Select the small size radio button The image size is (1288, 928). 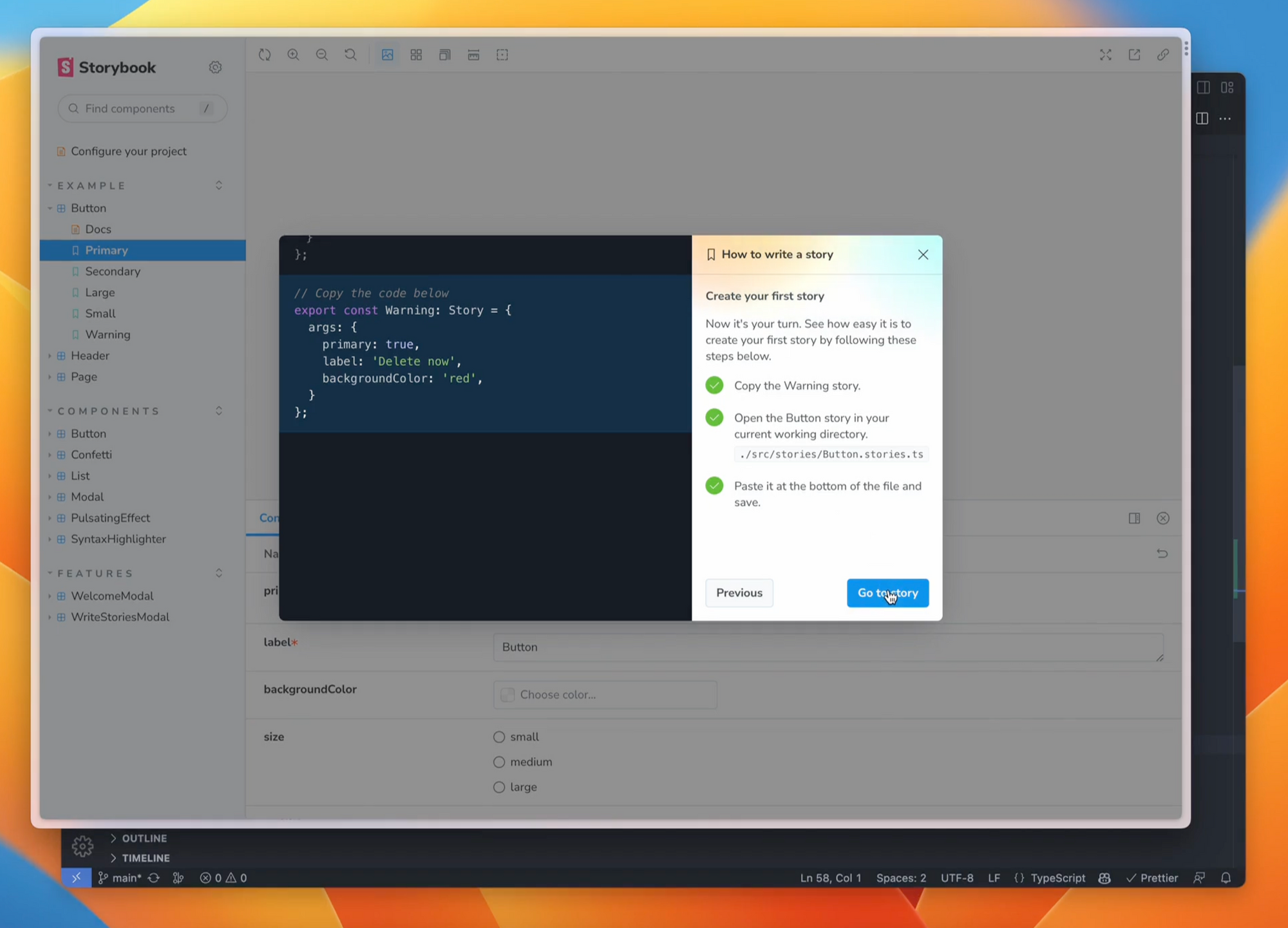(x=499, y=737)
